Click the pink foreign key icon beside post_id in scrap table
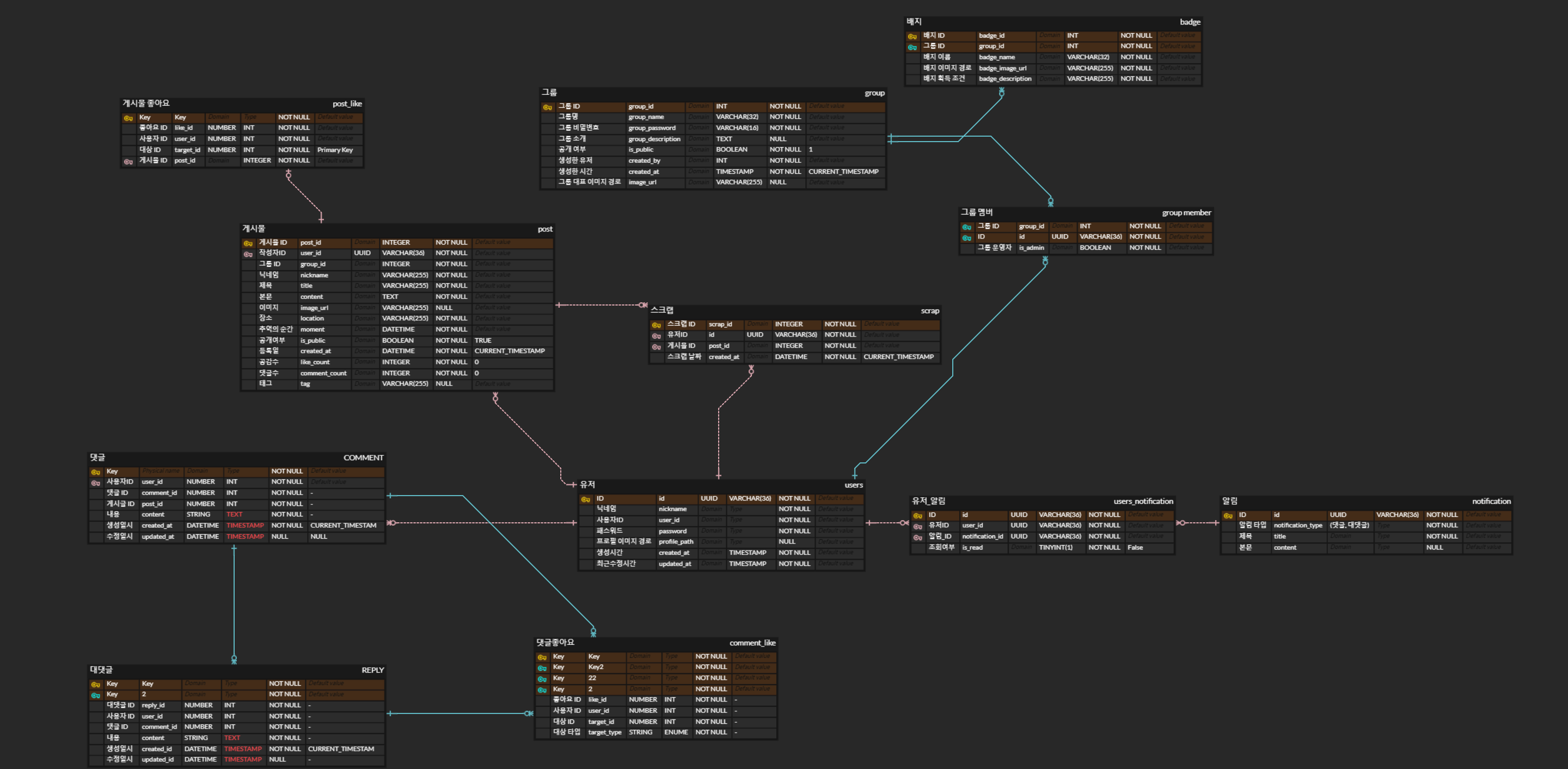Viewport: 1568px width, 769px height. pyautogui.click(x=656, y=346)
